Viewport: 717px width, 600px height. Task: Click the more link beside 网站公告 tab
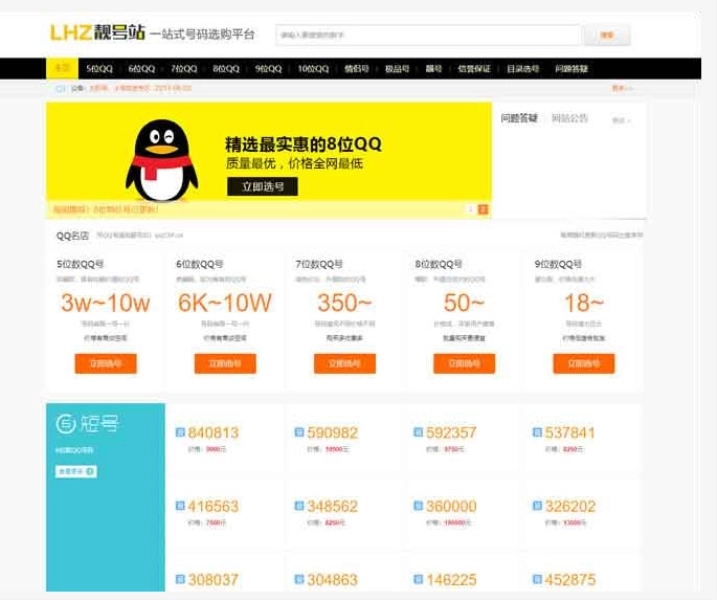(621, 120)
